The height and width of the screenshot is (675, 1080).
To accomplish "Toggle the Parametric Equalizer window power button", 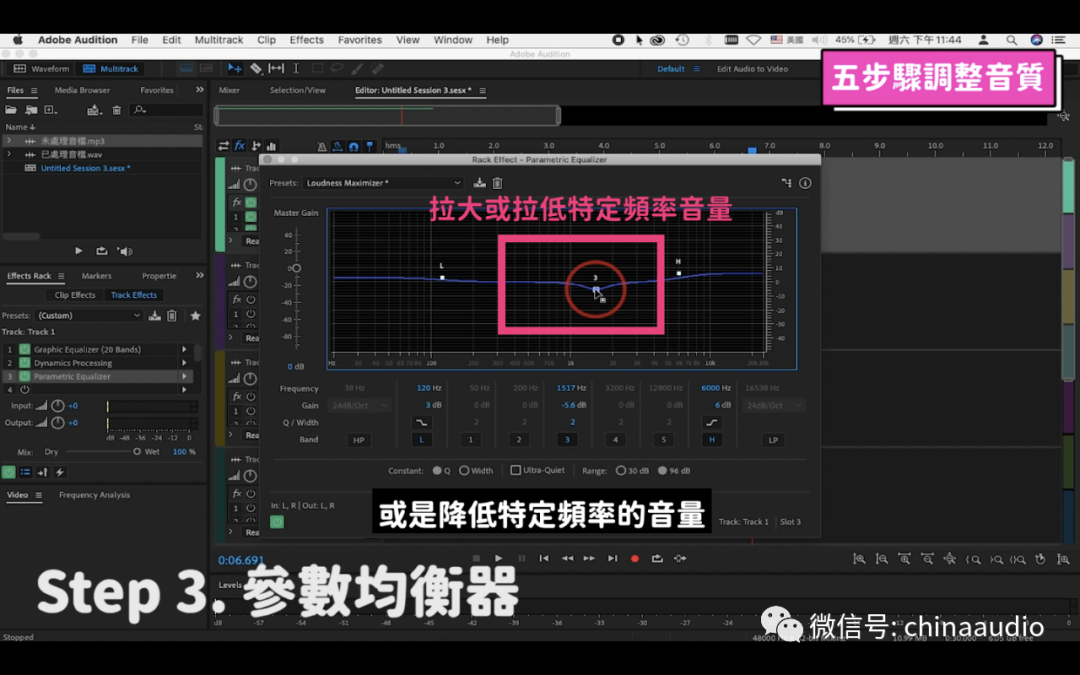I will [277, 521].
